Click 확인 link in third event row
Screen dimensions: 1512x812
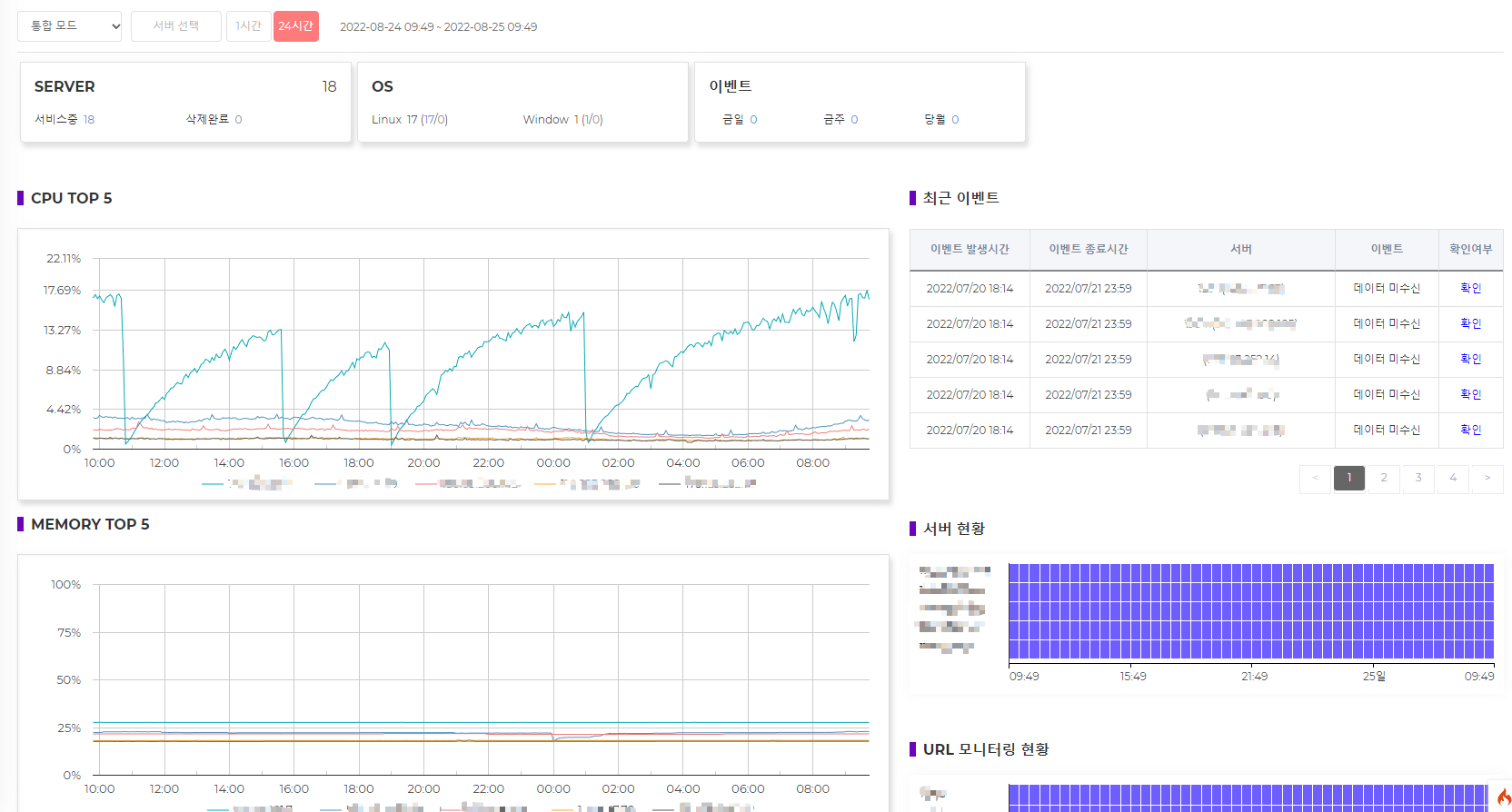click(1470, 359)
